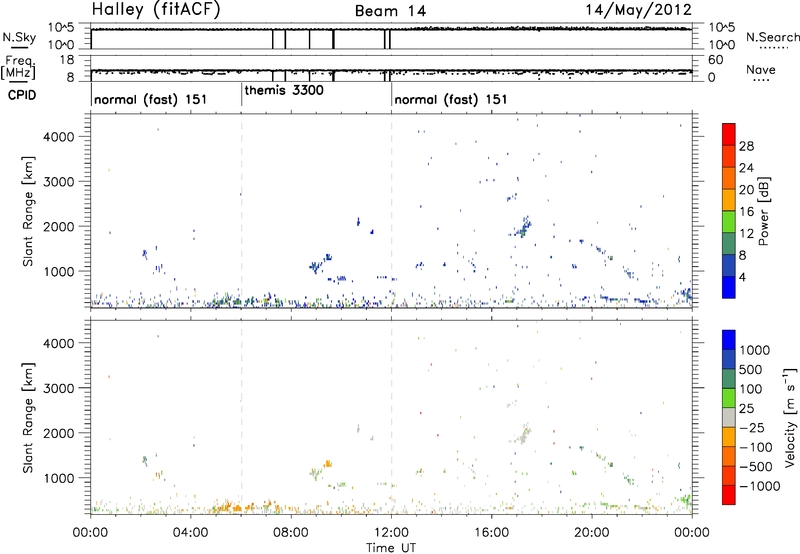The image size is (800, 554).
Task: Click the '20' label on Power colorbar
Action: (x=746, y=190)
